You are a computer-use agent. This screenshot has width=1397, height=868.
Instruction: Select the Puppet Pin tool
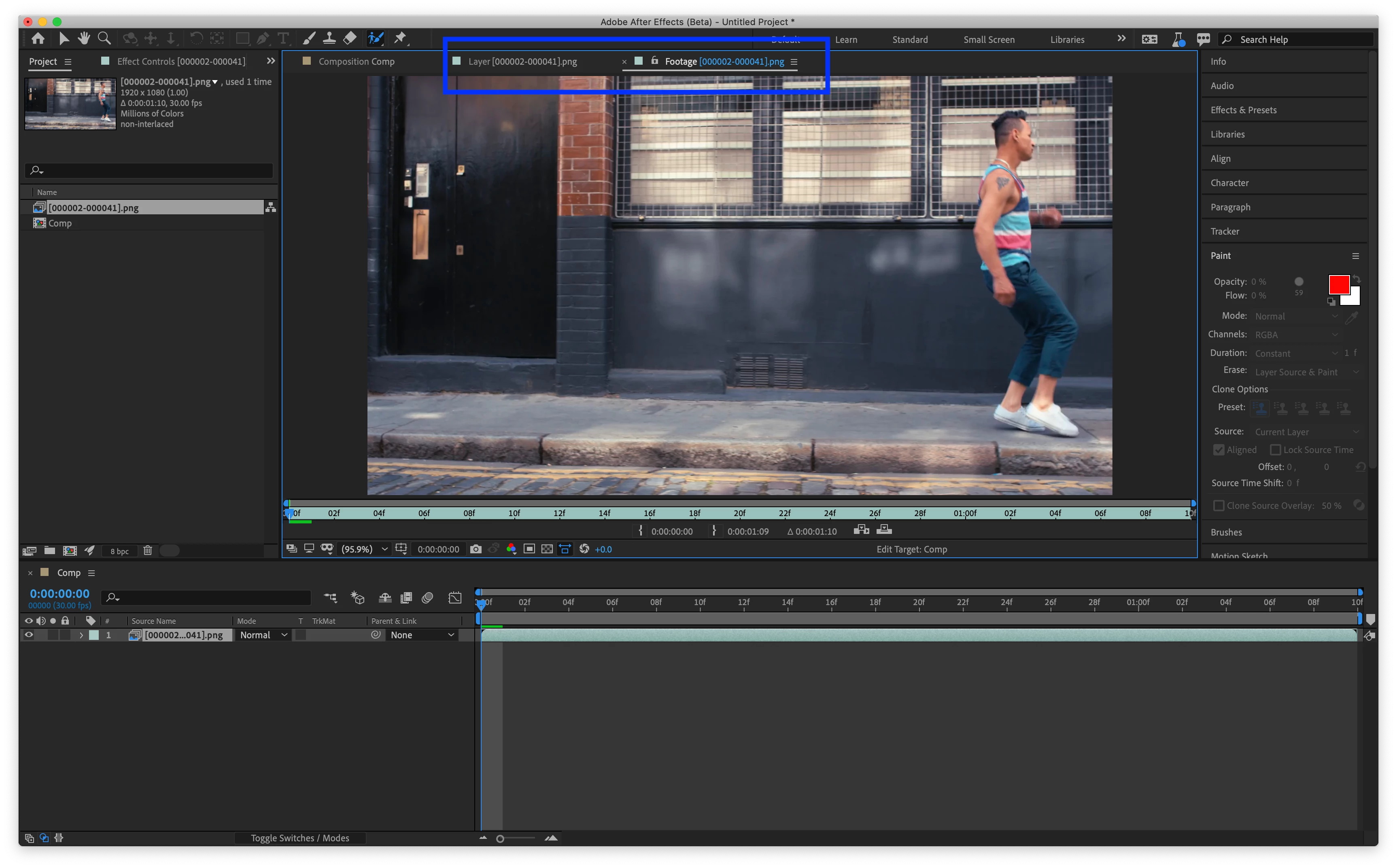pyautogui.click(x=400, y=38)
